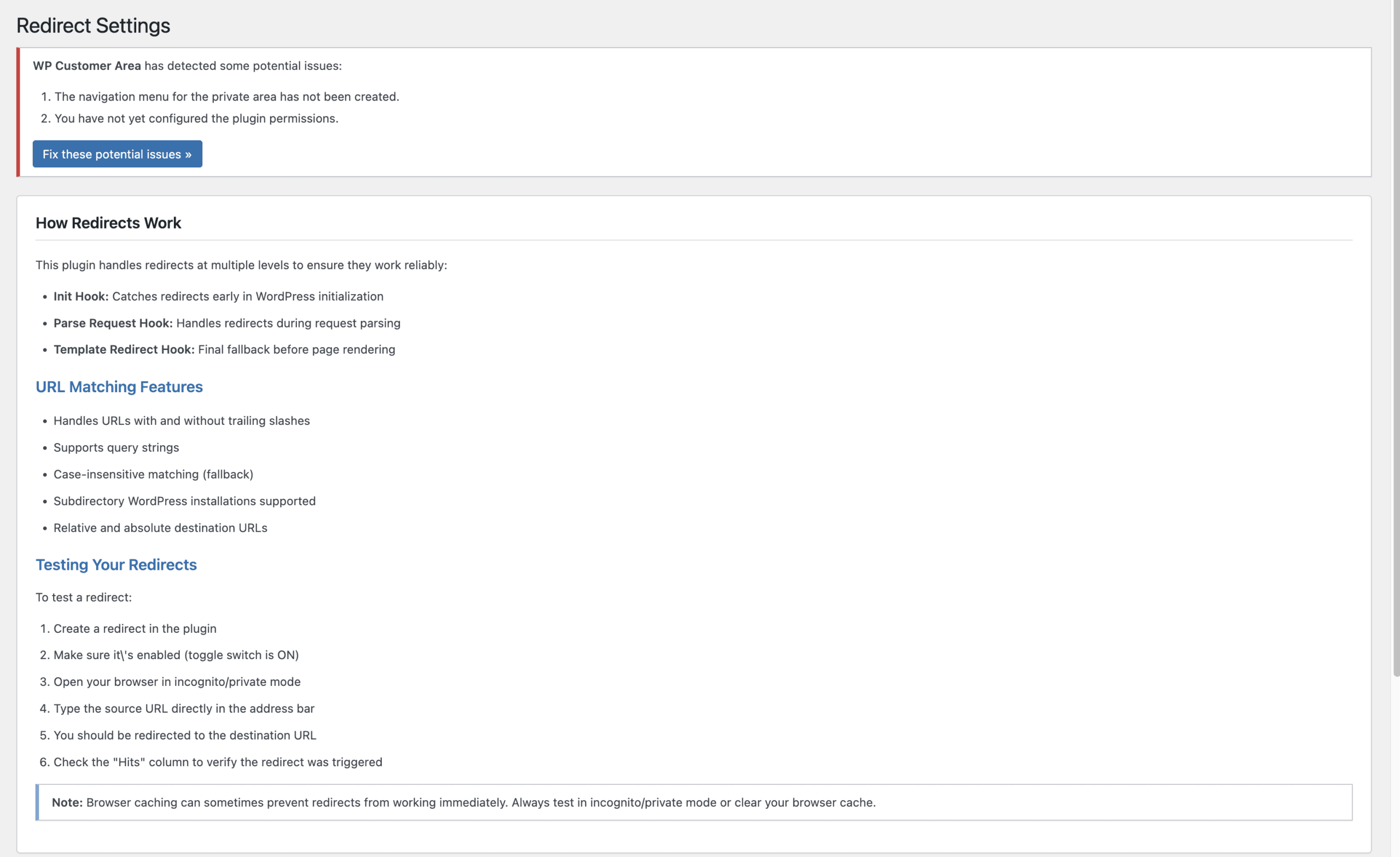Open the URL Matching Features section
Screen dimensions: 1400x857
pos(119,387)
